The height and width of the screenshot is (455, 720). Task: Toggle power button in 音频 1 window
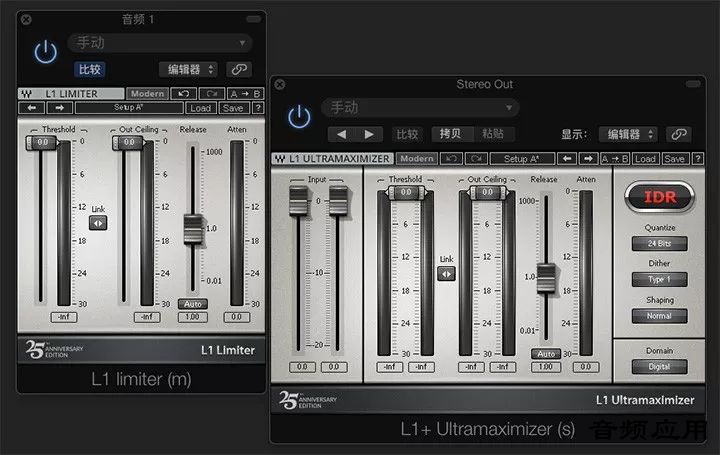coord(45,52)
